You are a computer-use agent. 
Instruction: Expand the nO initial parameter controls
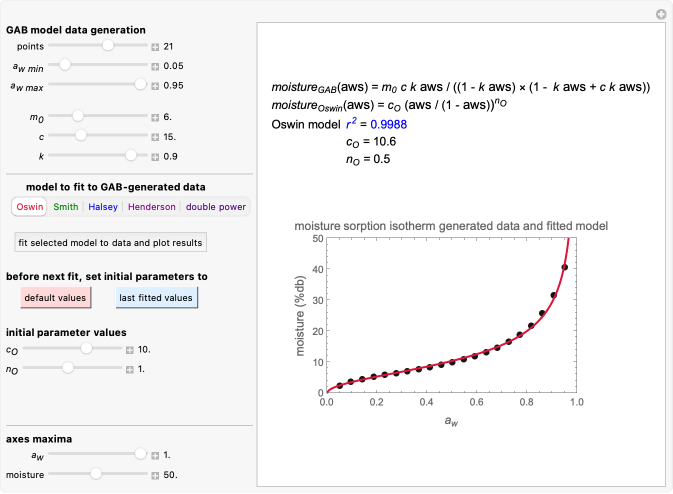[x=129, y=370]
